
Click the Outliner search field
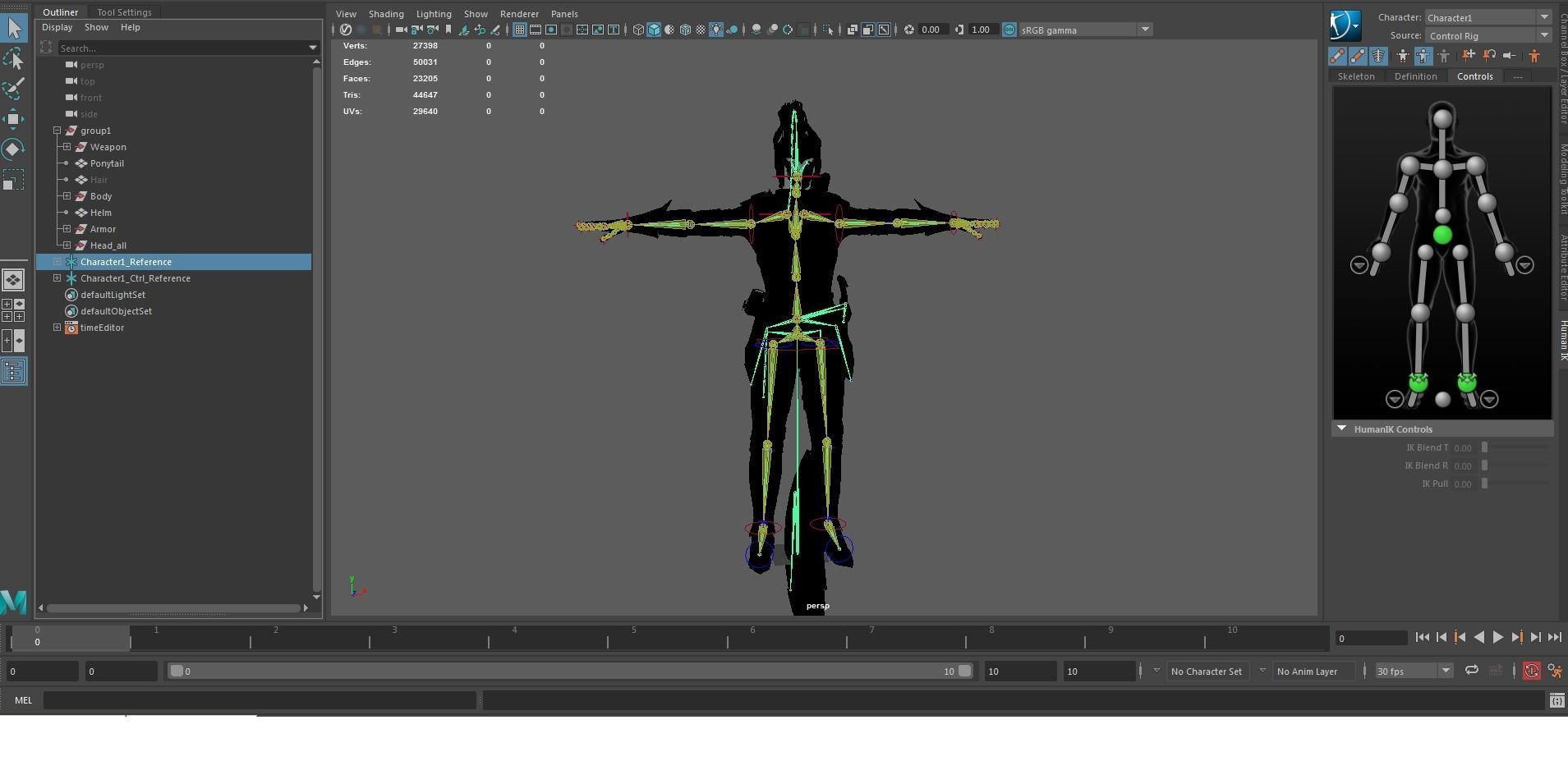click(183, 48)
